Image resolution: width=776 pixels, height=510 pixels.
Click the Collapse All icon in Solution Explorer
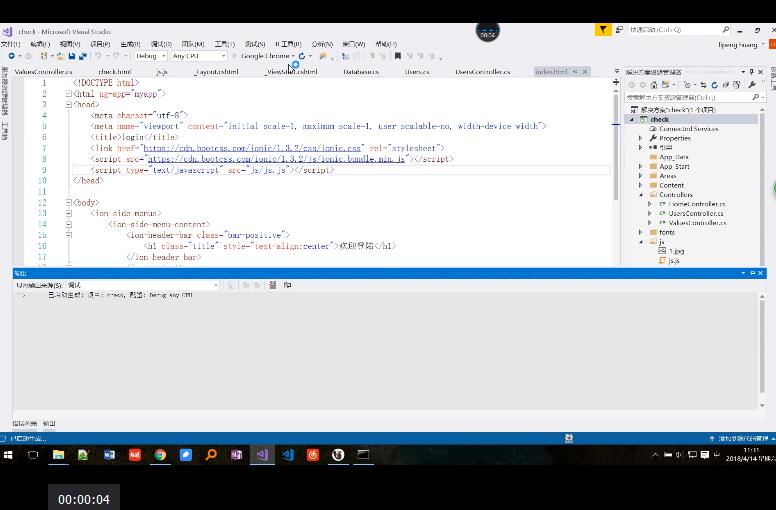click(726, 85)
